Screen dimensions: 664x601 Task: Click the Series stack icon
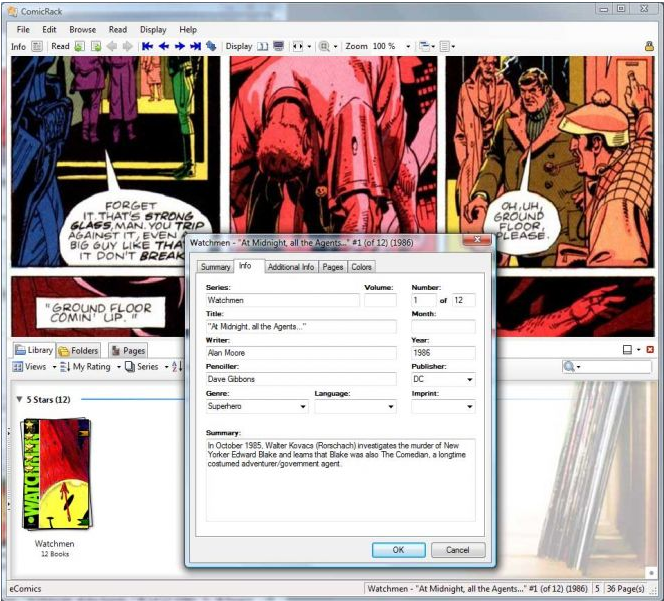point(130,367)
